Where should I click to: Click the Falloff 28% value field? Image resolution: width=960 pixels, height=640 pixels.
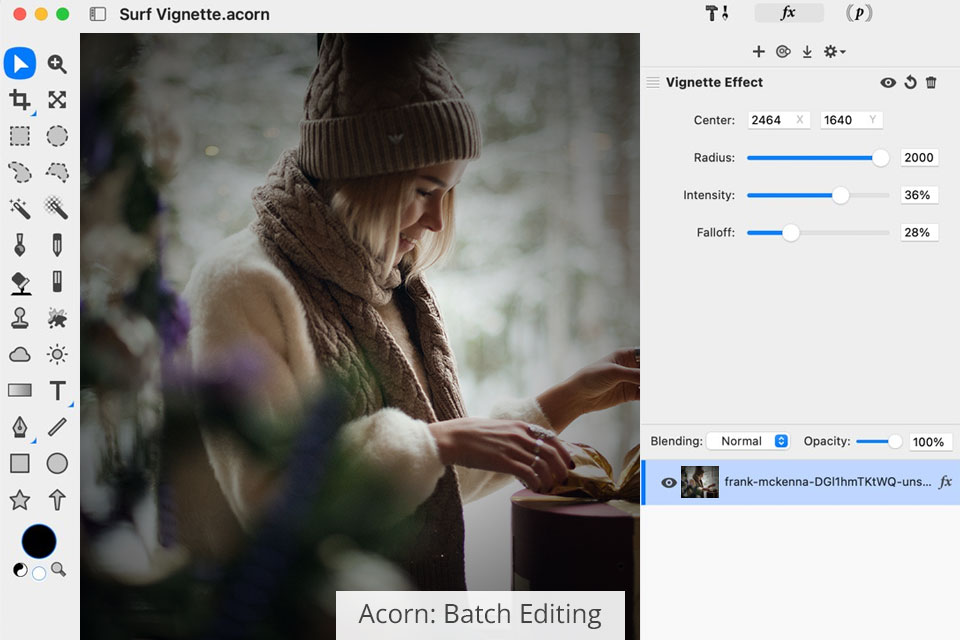point(919,232)
